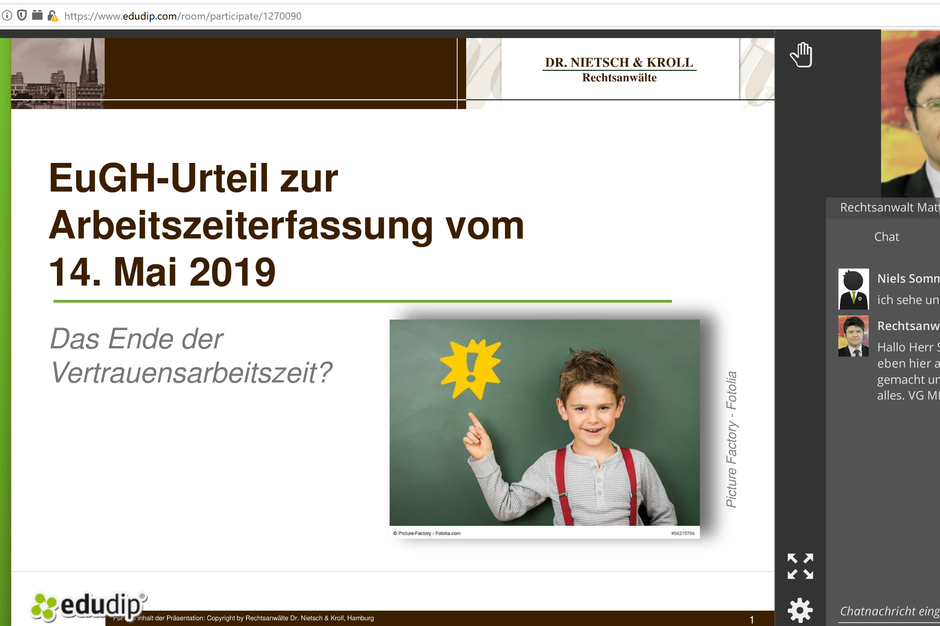Image resolution: width=940 pixels, height=626 pixels.
Task: Select the Chat tab
Action: point(886,237)
